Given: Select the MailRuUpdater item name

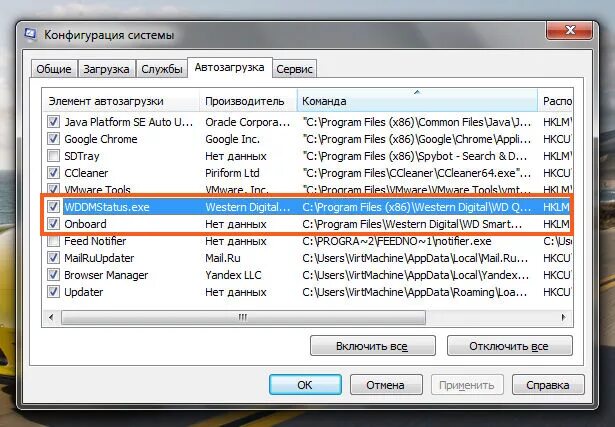Looking at the screenshot, I should (x=99, y=258).
